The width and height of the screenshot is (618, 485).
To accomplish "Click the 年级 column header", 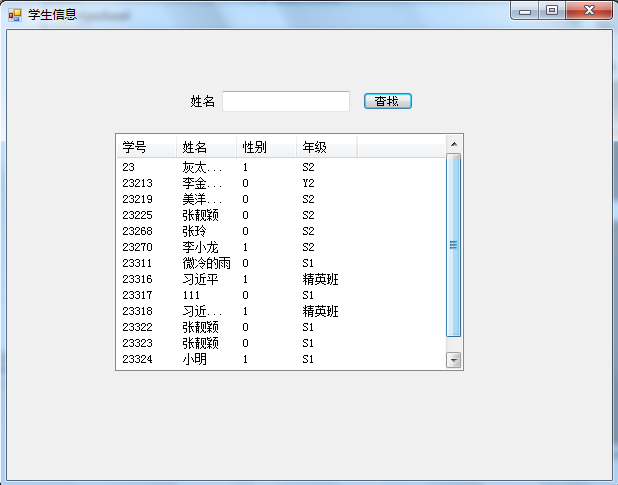I will 326,147.
